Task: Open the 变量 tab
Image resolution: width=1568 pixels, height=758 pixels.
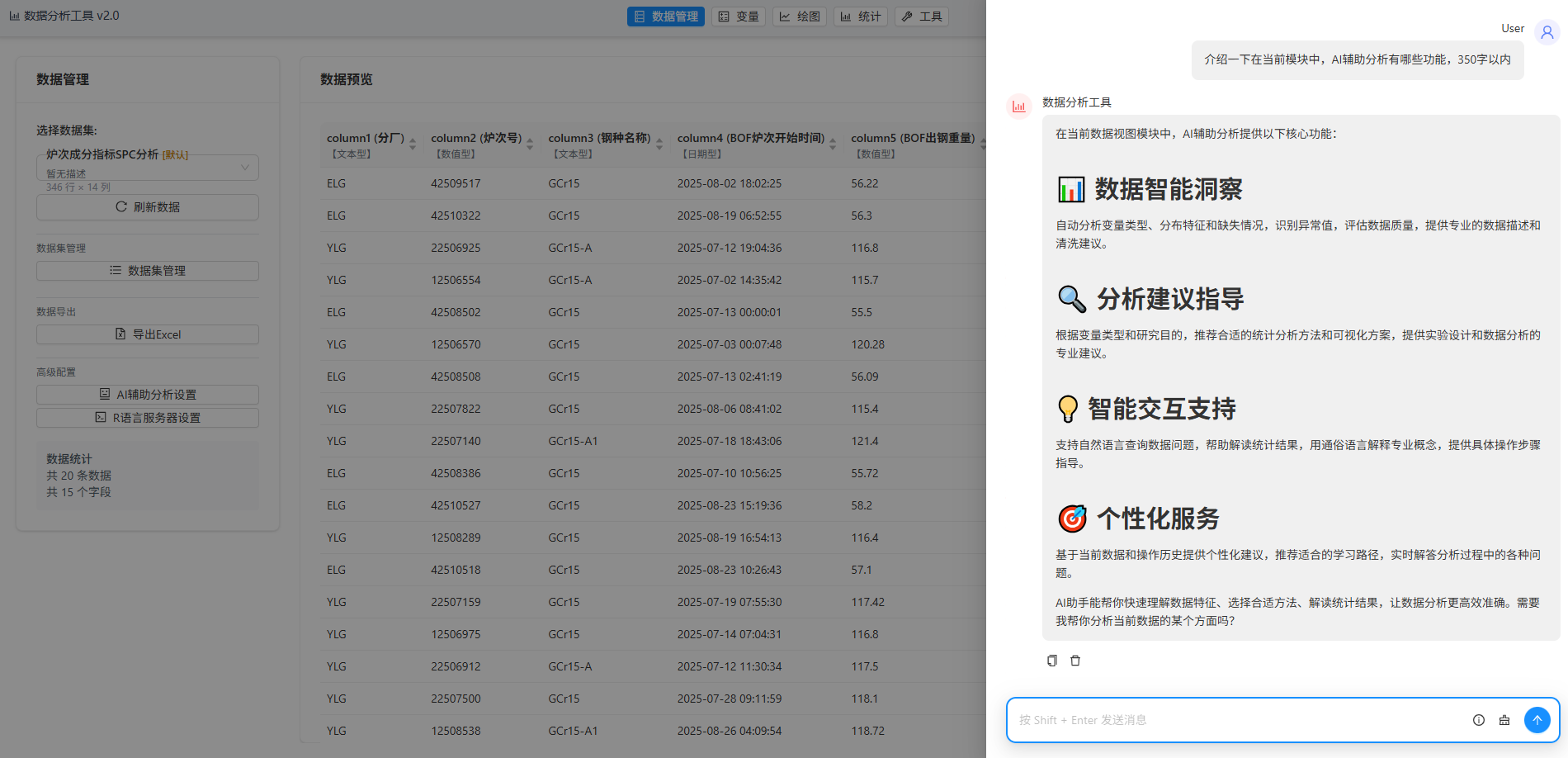Action: tap(739, 17)
